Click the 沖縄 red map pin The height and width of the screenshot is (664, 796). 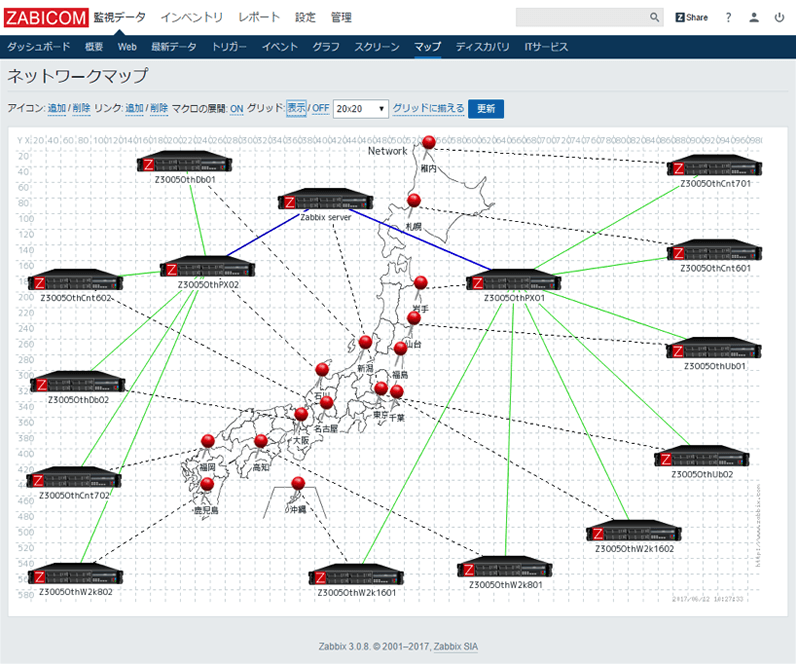tap(298, 483)
